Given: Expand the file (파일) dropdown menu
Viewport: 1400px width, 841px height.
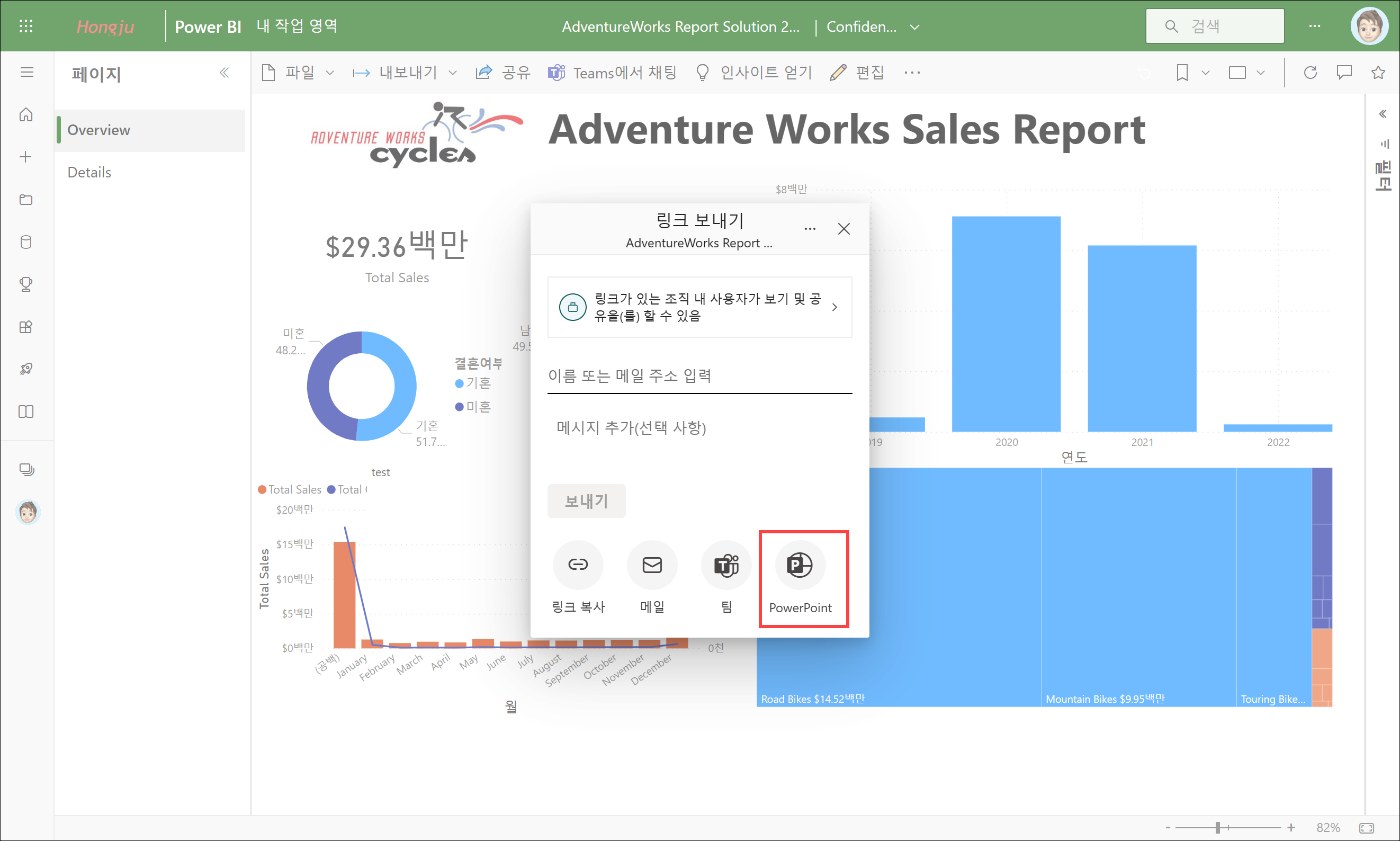Looking at the screenshot, I should point(299,73).
